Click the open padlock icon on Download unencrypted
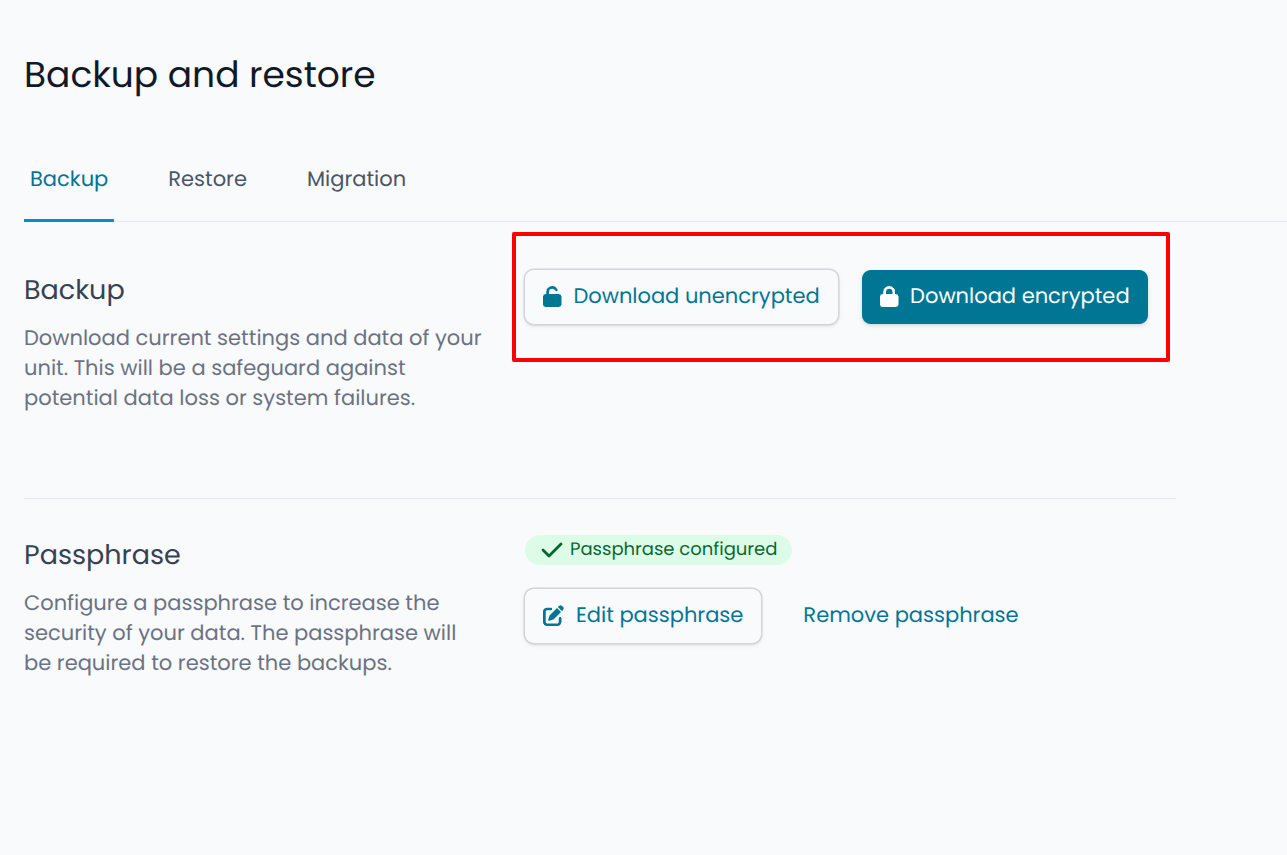Viewport: 1287px width, 855px height. click(551, 297)
